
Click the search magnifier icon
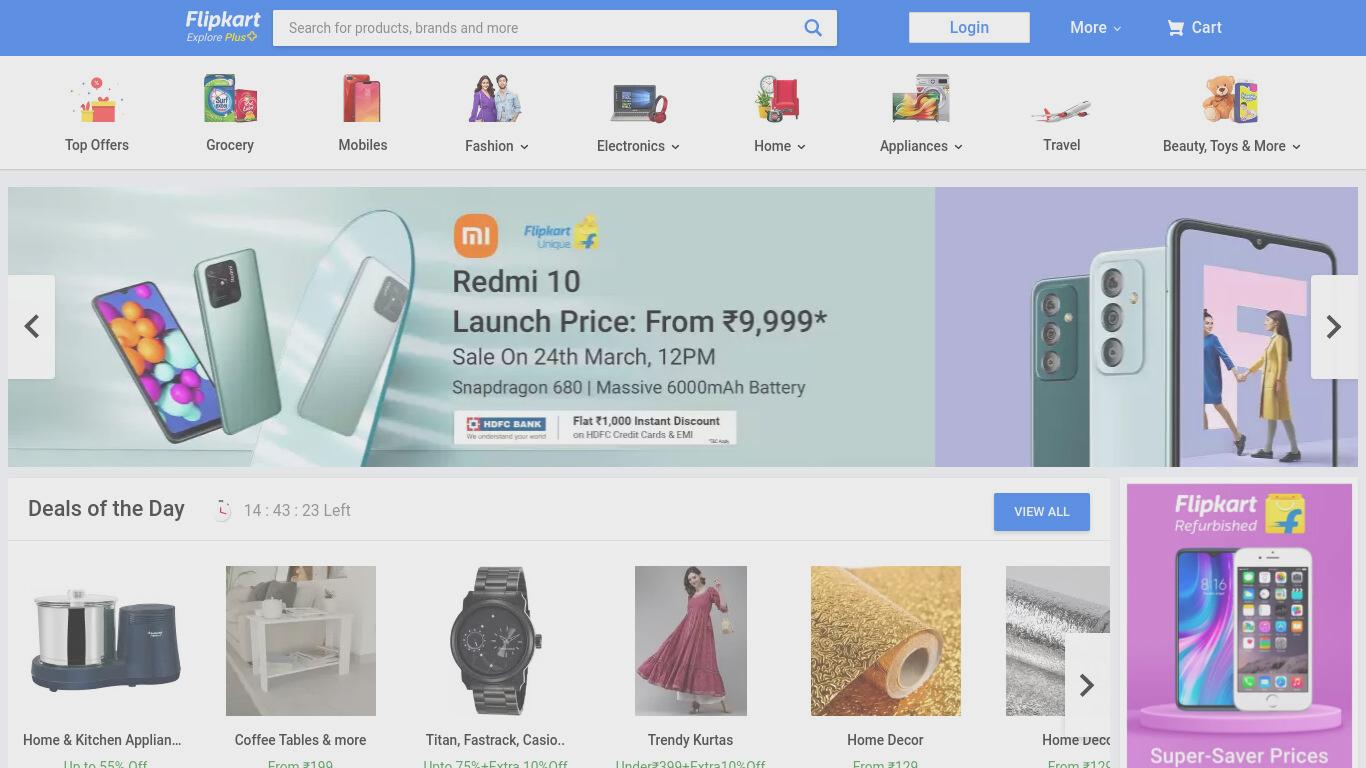pyautogui.click(x=813, y=28)
